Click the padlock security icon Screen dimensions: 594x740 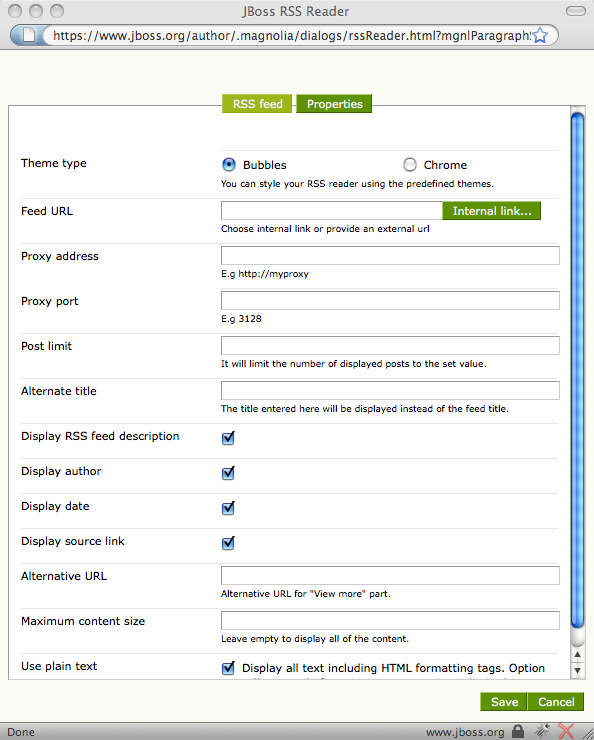click(x=519, y=731)
